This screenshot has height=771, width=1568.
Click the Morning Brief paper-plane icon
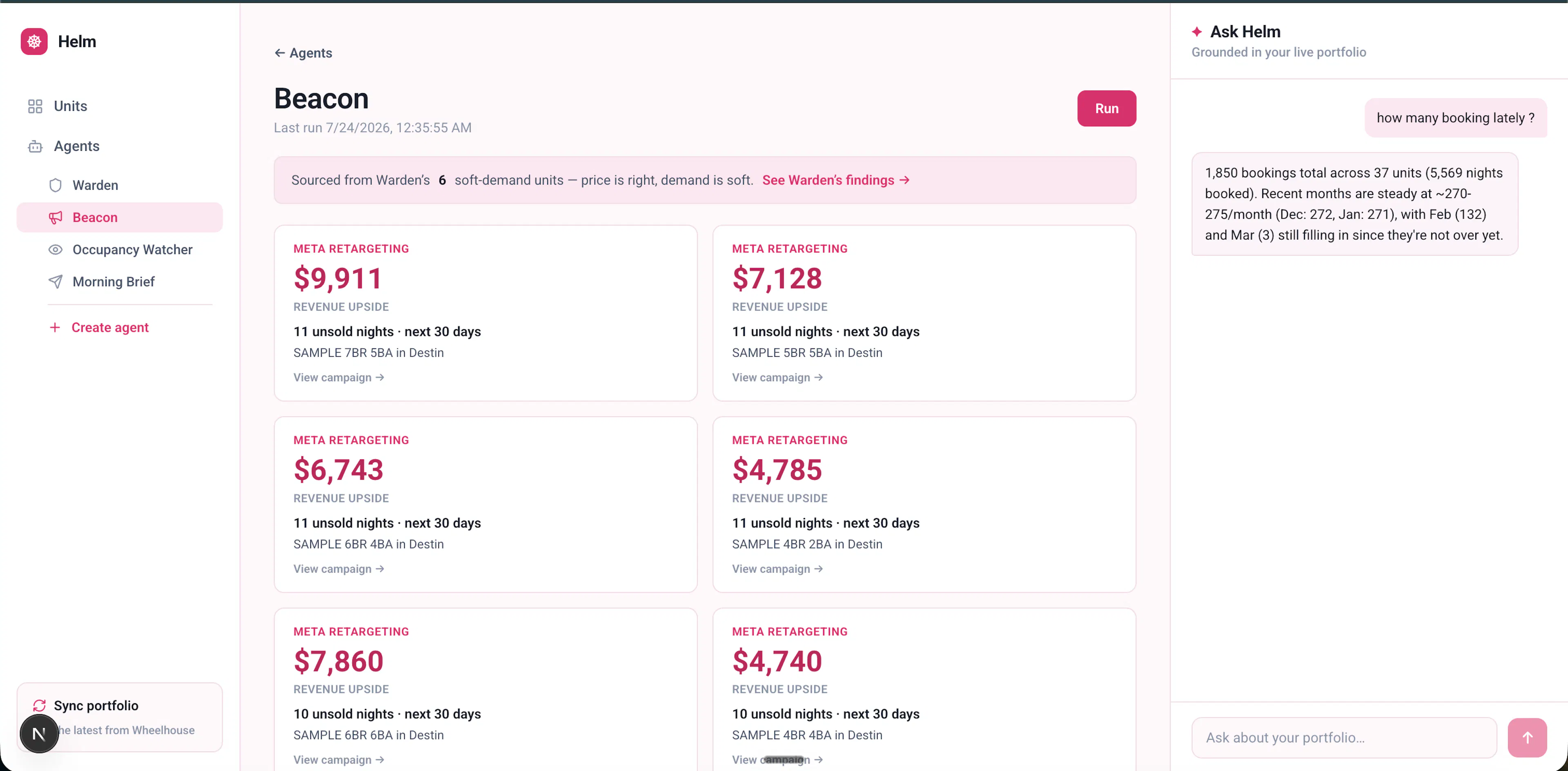coord(56,282)
